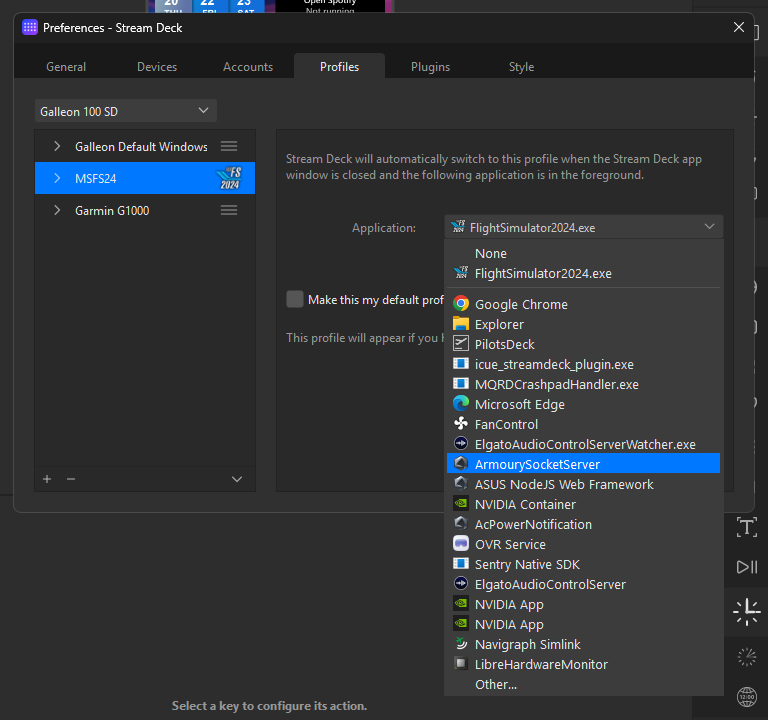768x720 pixels.
Task: Enable the Make this my default profile checkbox
Action: point(295,299)
